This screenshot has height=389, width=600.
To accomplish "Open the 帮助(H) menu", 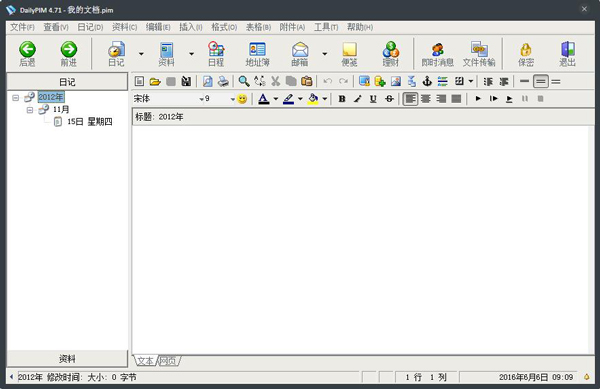I will pos(360,27).
